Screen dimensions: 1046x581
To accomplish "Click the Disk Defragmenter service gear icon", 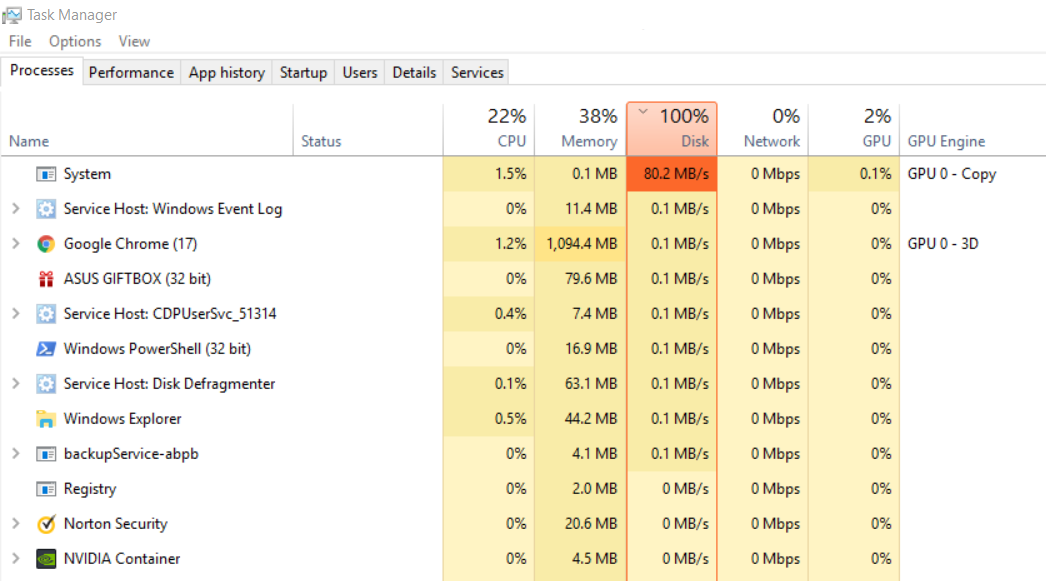I will point(46,384).
